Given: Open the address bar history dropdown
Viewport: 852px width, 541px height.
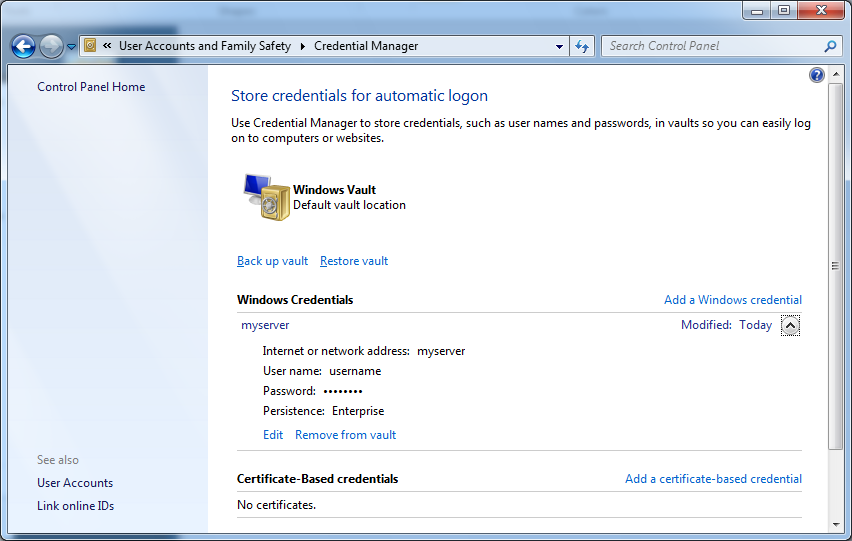Looking at the screenshot, I should point(559,47).
